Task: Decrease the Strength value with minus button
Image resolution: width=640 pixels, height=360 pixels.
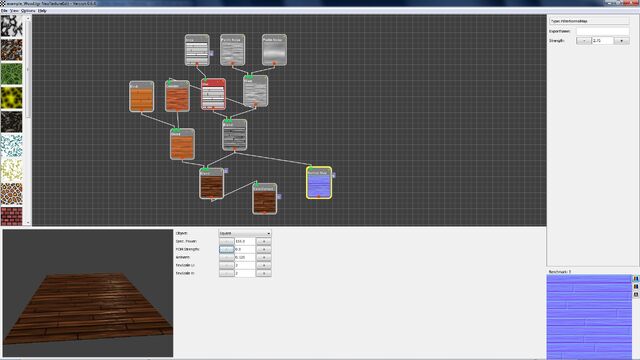Action: tap(583, 41)
